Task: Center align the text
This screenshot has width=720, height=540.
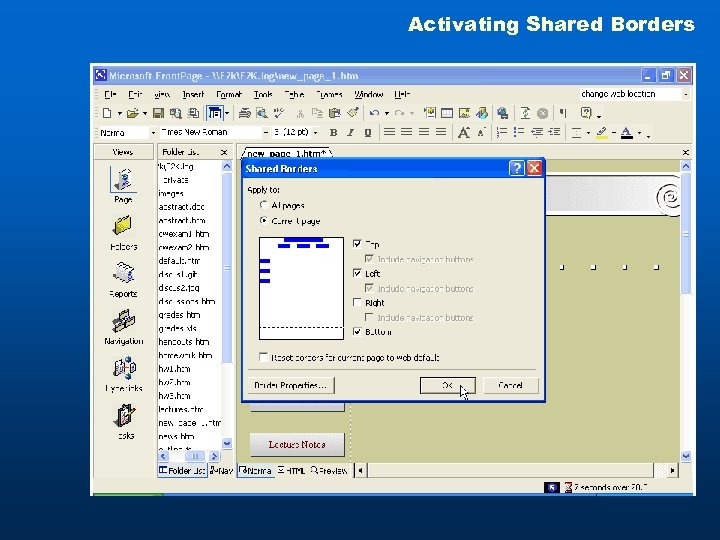Action: click(x=406, y=132)
